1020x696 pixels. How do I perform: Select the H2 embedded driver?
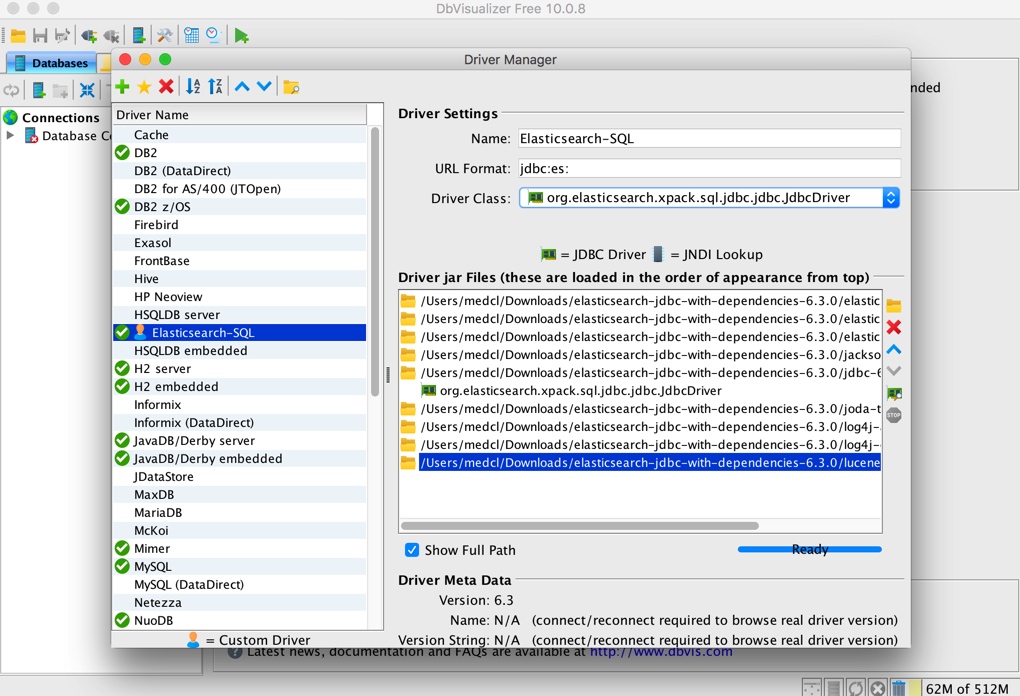tap(239, 386)
